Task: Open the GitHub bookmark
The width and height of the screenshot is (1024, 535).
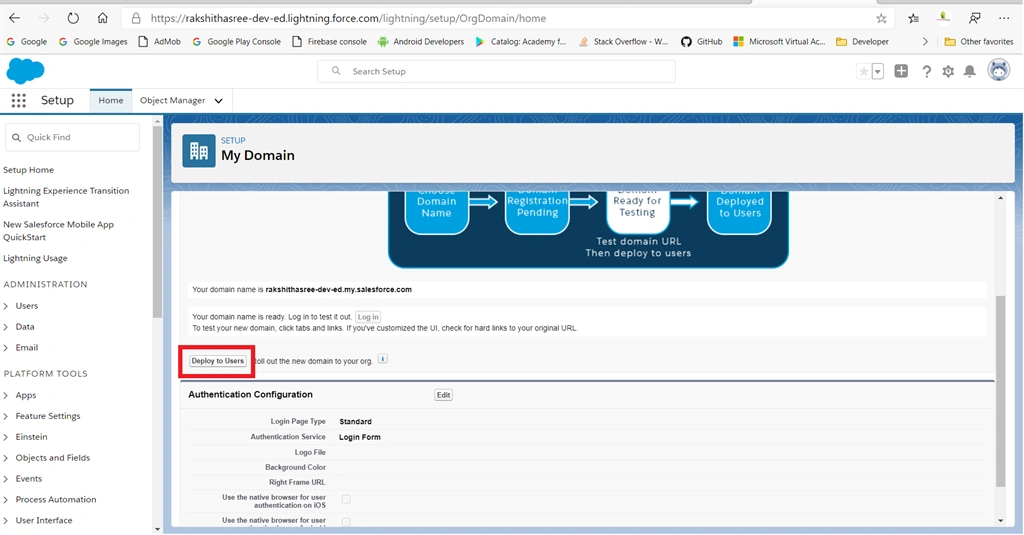Action: click(701, 41)
